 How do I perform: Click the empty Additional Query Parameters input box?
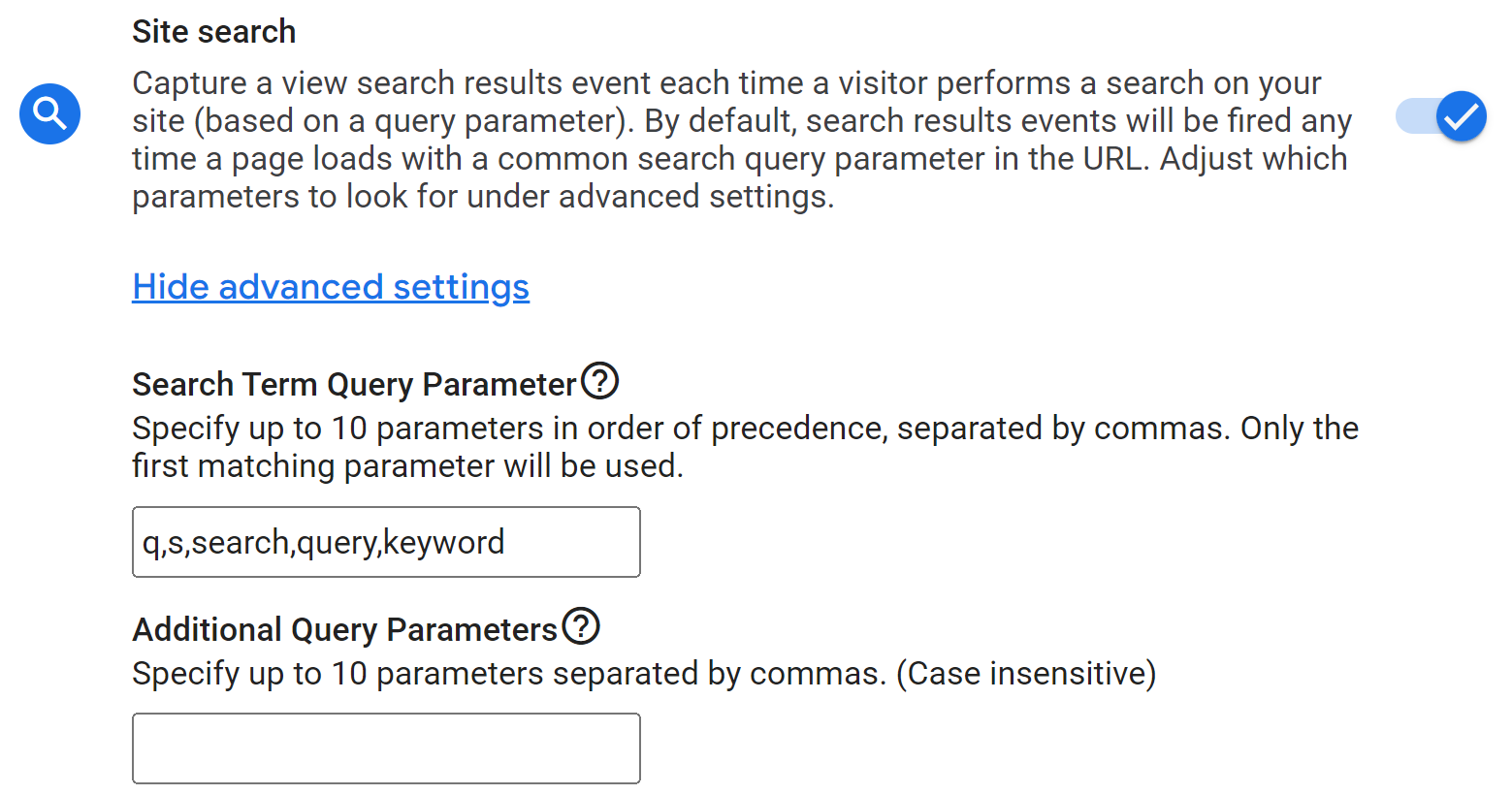[386, 747]
